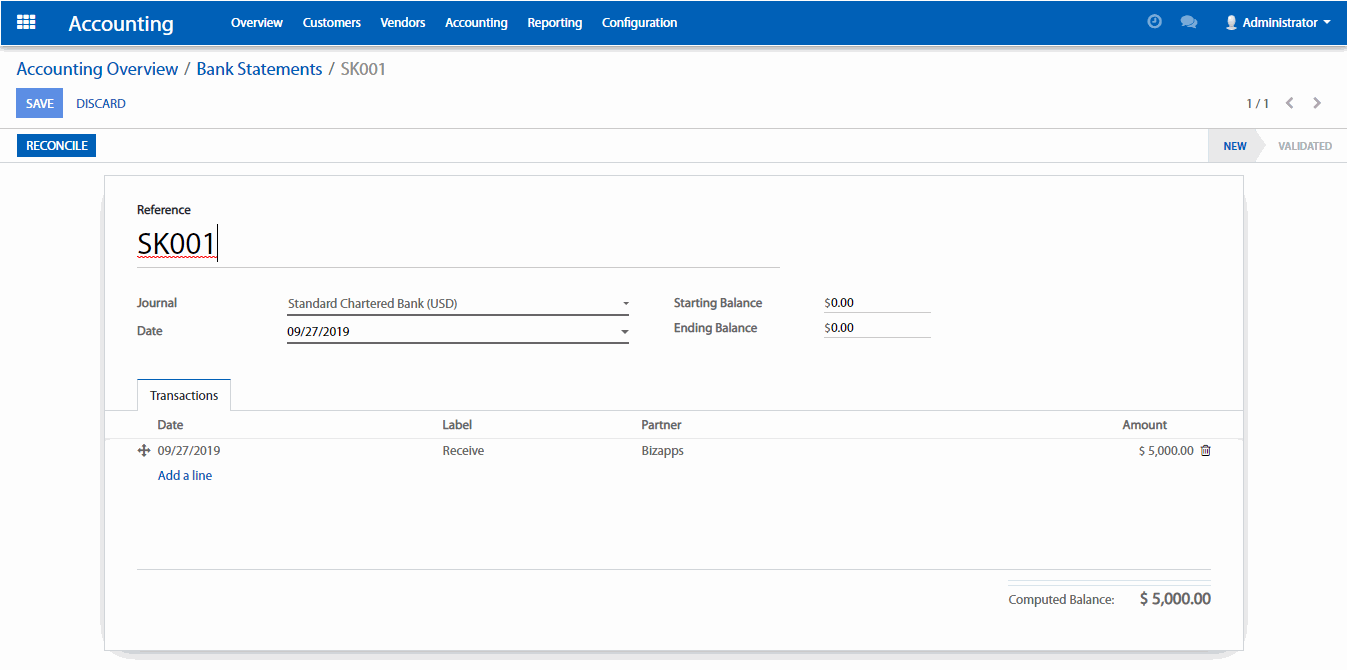Click Discard to cancel changes

click(x=101, y=104)
